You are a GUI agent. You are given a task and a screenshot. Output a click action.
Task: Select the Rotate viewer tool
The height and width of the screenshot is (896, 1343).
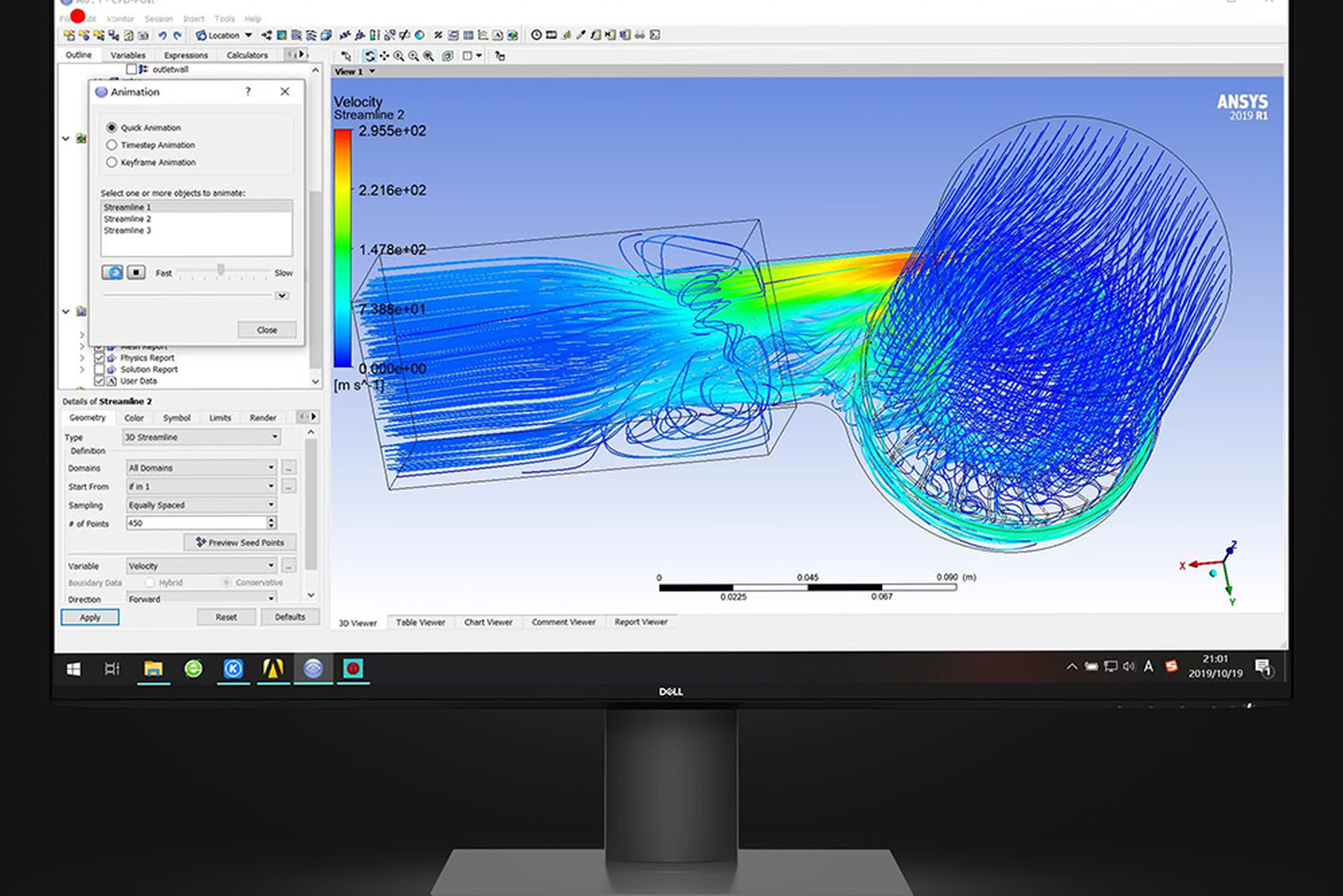369,56
